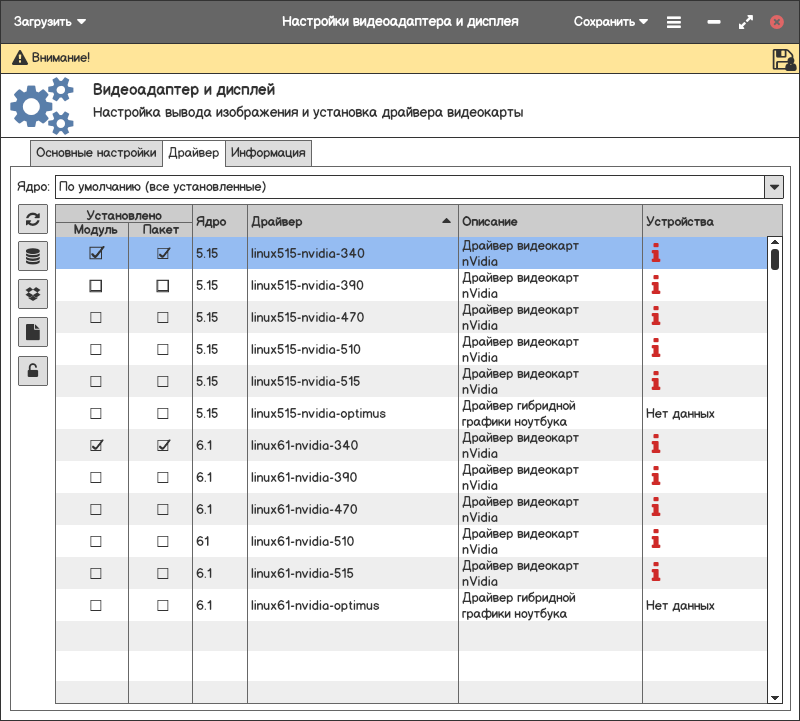Click the scroll down arrow of driver list
The image size is (800, 721).
click(x=774, y=697)
